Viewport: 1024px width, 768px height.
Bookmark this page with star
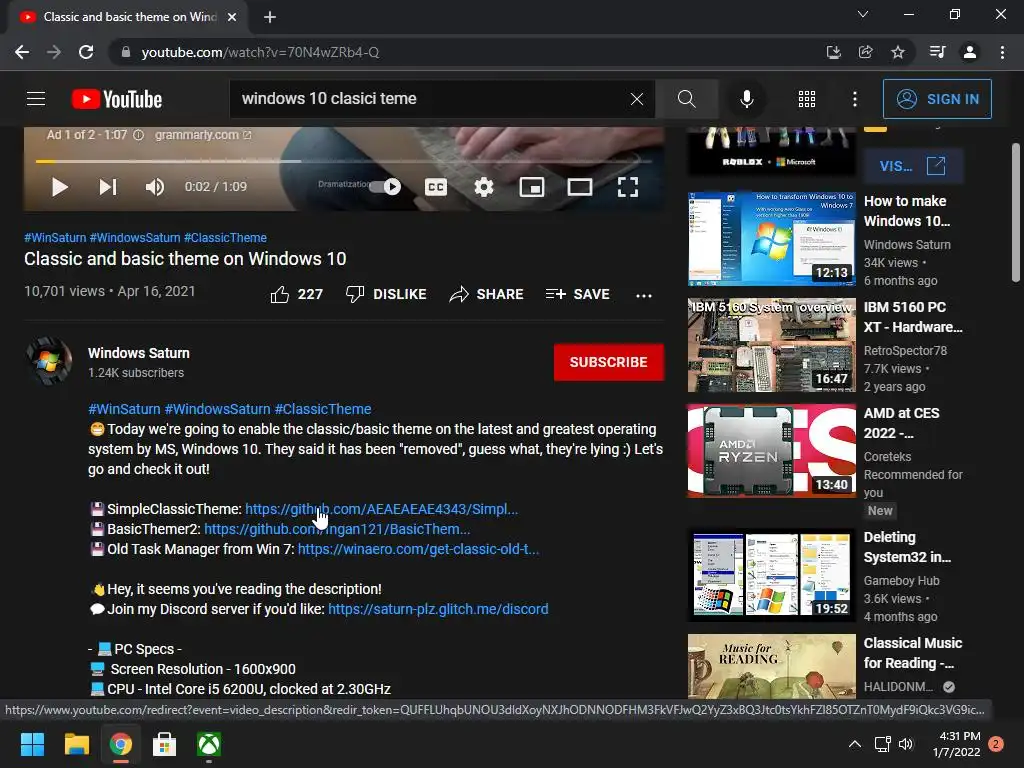click(x=898, y=52)
